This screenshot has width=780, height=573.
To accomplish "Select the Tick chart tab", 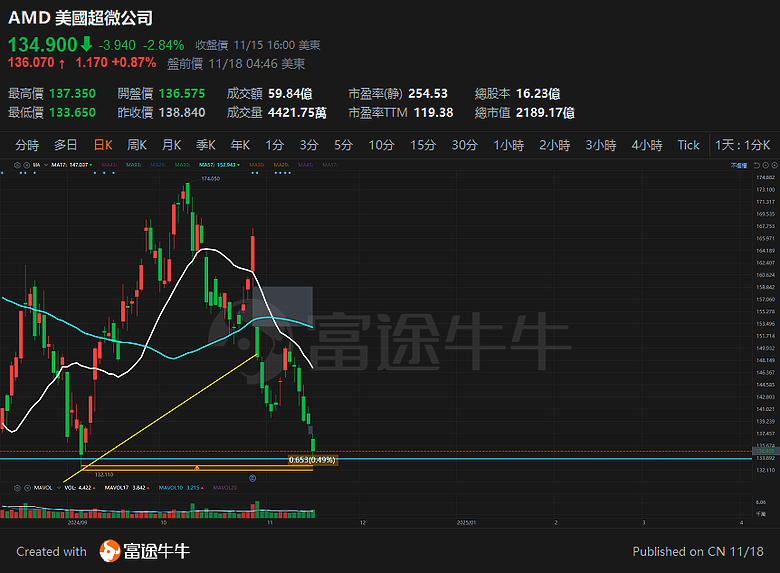I will pyautogui.click(x=688, y=145).
